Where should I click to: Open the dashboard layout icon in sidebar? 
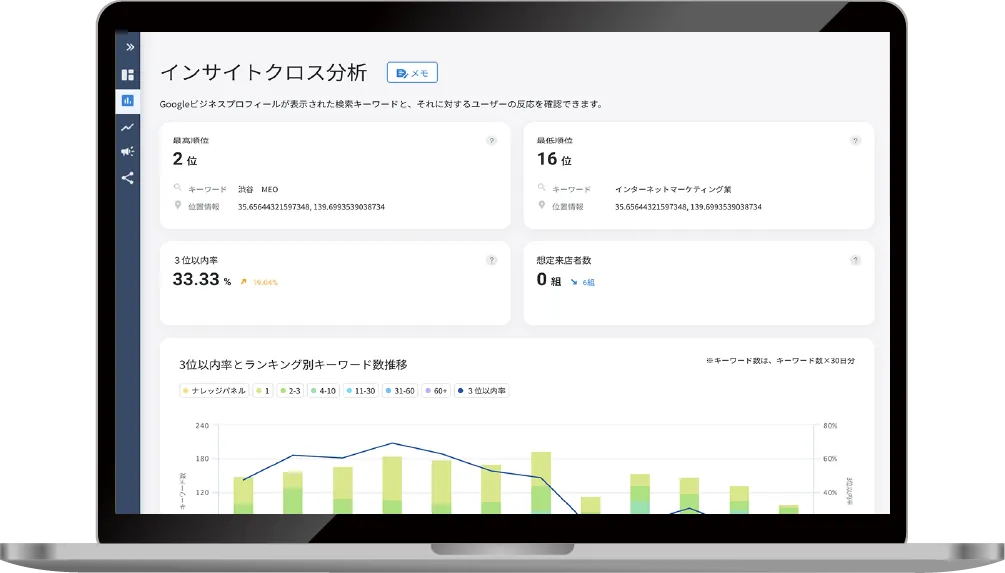[128, 75]
